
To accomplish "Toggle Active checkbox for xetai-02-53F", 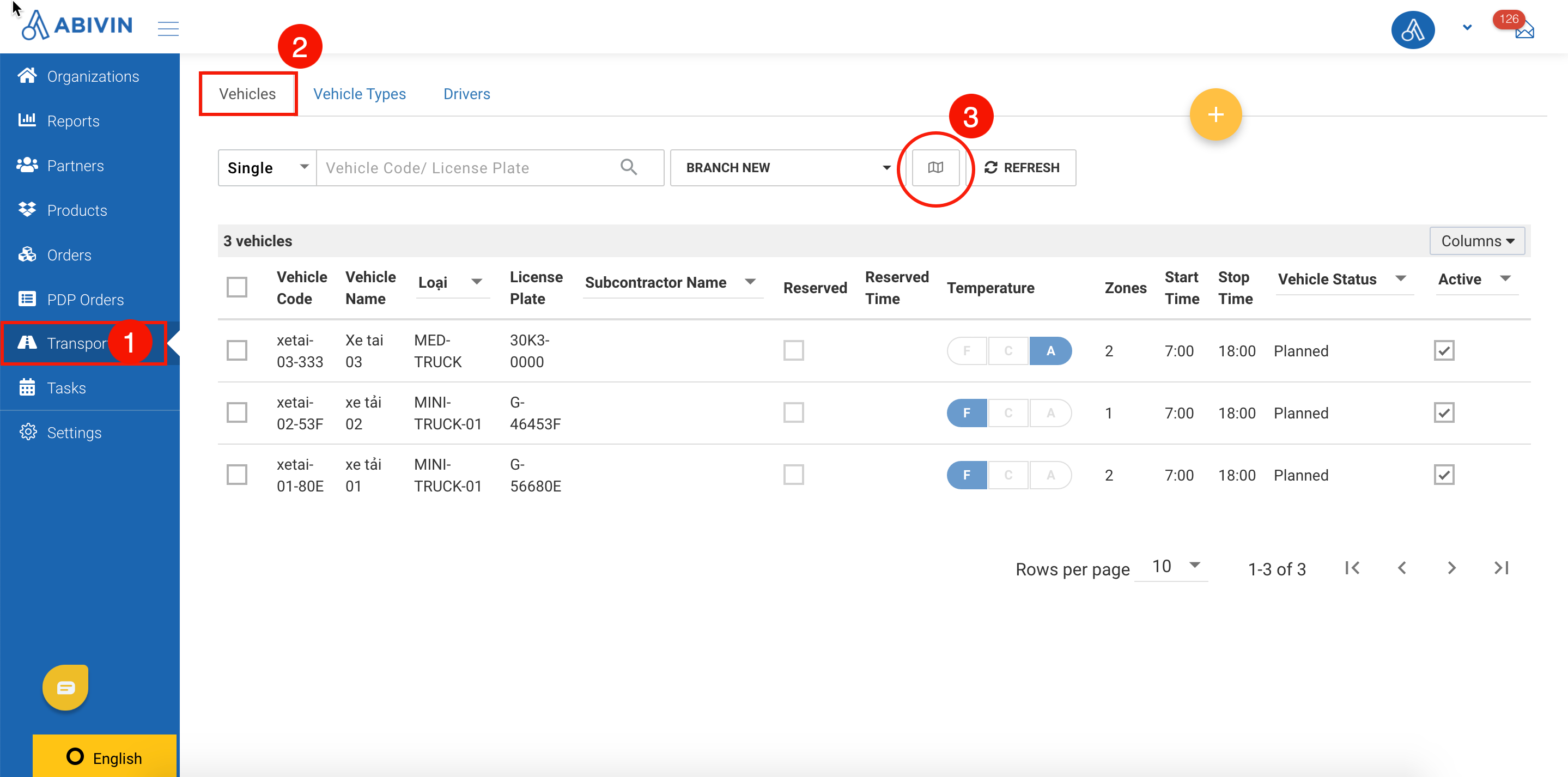I will pyautogui.click(x=1444, y=412).
